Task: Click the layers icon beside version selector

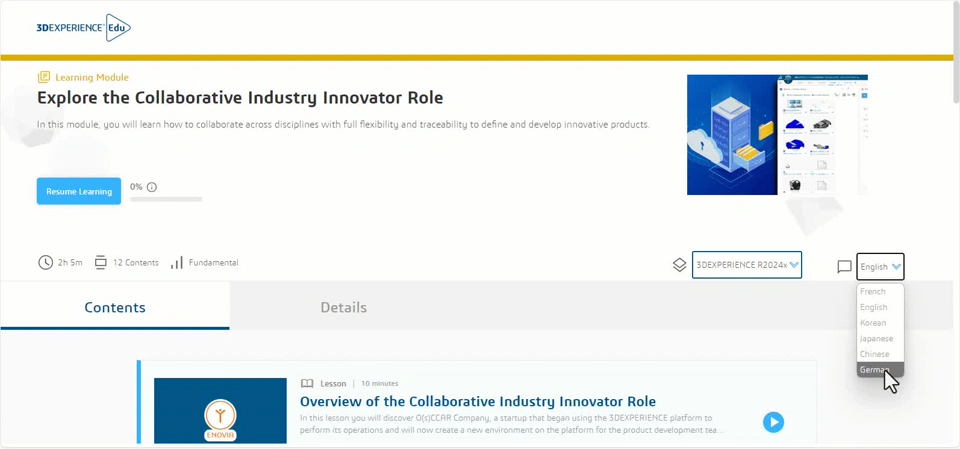Action: pos(679,265)
